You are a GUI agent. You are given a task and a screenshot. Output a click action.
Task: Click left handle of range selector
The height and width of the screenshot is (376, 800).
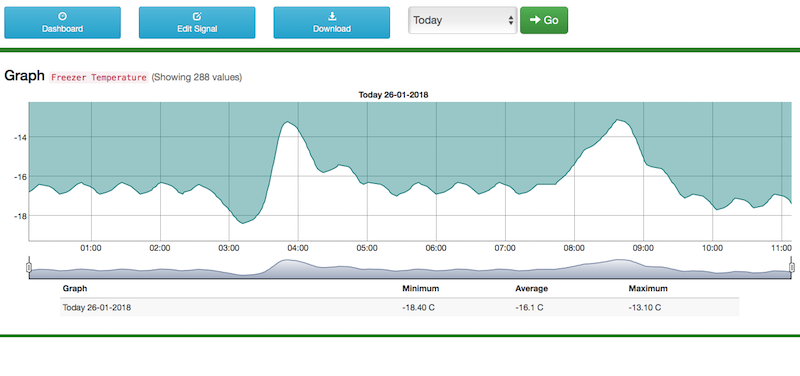click(29, 267)
